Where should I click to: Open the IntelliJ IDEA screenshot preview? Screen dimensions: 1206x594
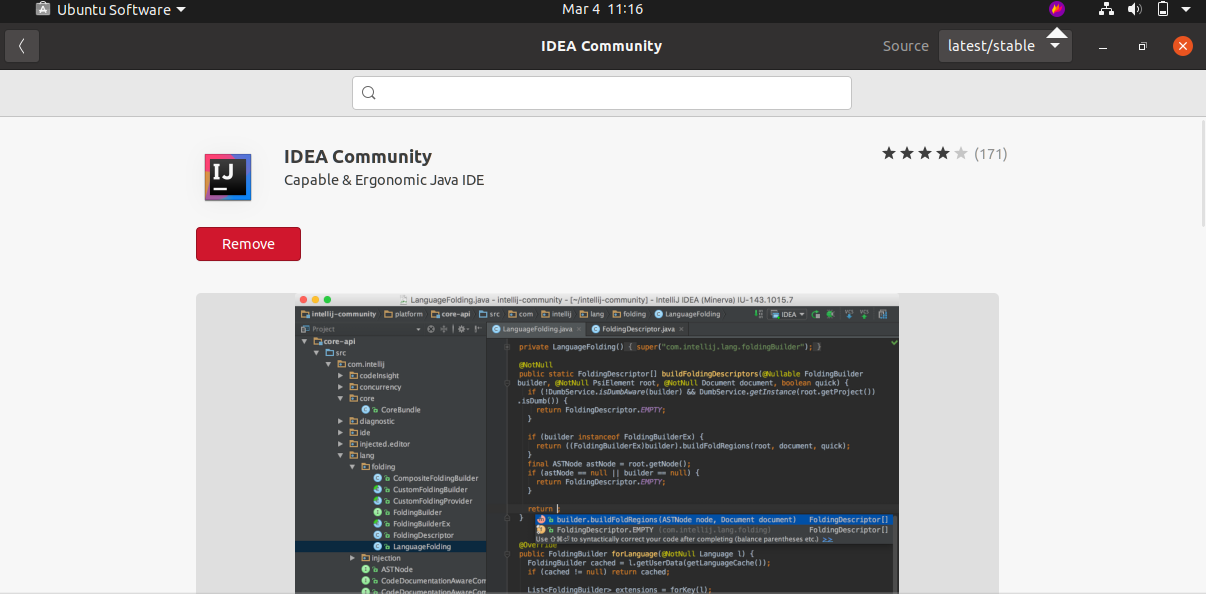597,443
